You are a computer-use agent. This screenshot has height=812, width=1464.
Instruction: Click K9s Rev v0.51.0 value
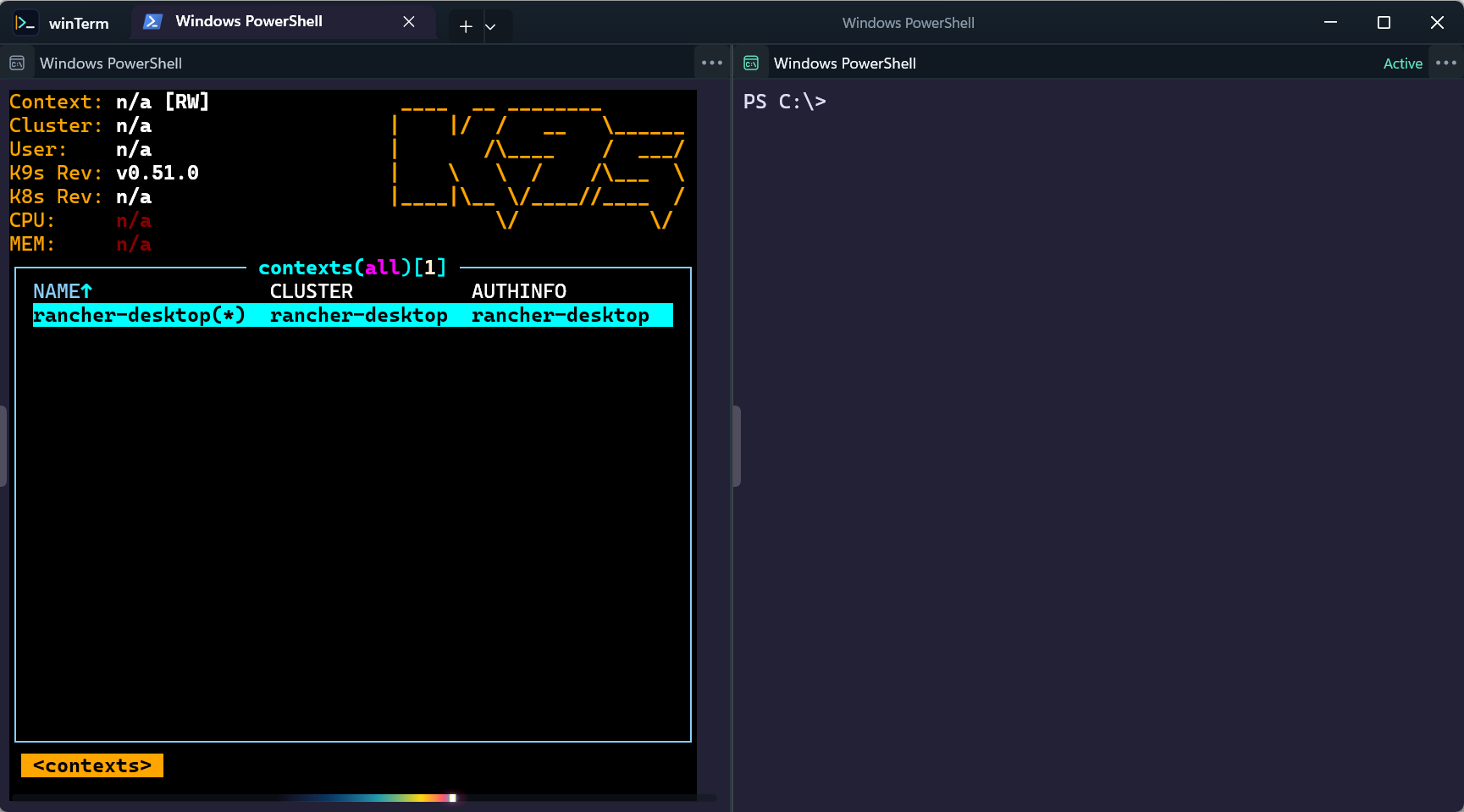coord(157,173)
